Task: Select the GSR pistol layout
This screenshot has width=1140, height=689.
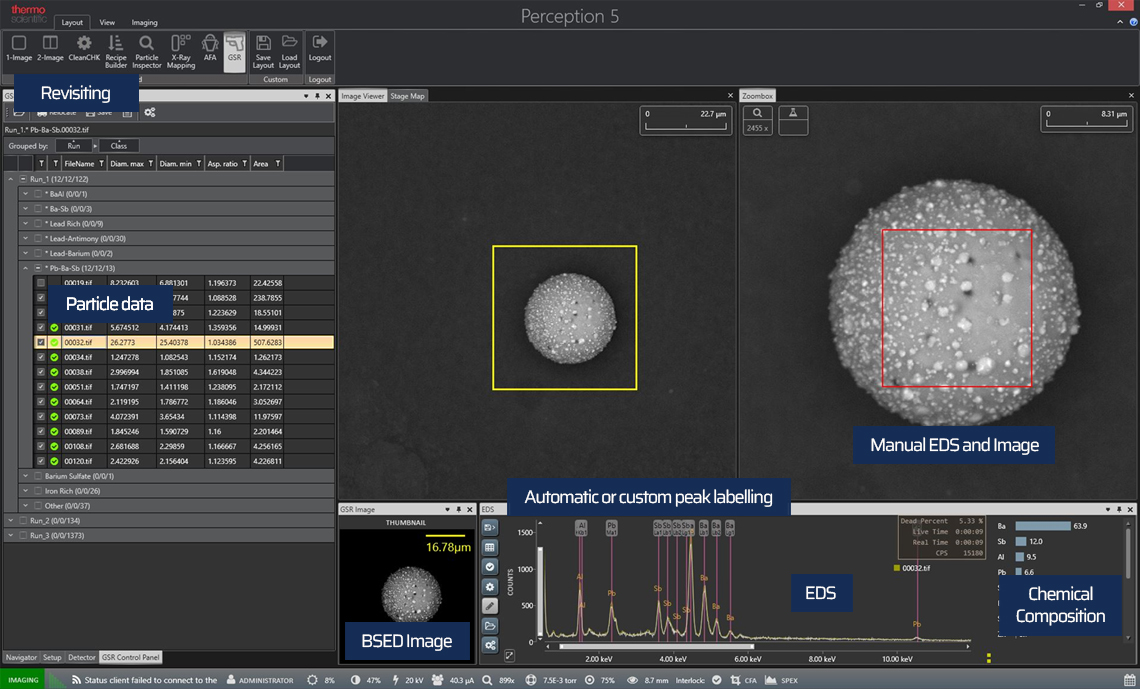Action: [234, 52]
